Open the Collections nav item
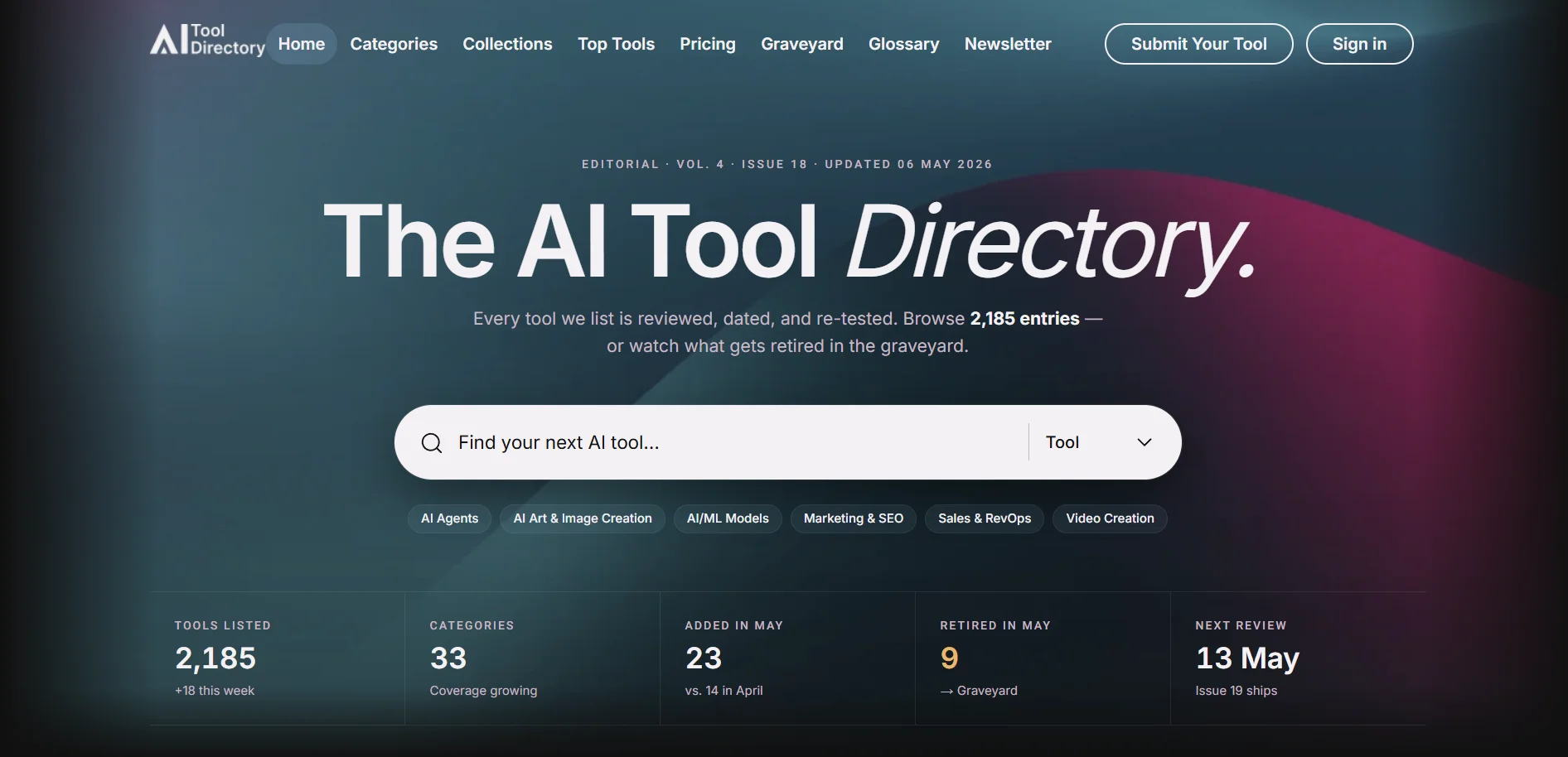 pos(507,44)
